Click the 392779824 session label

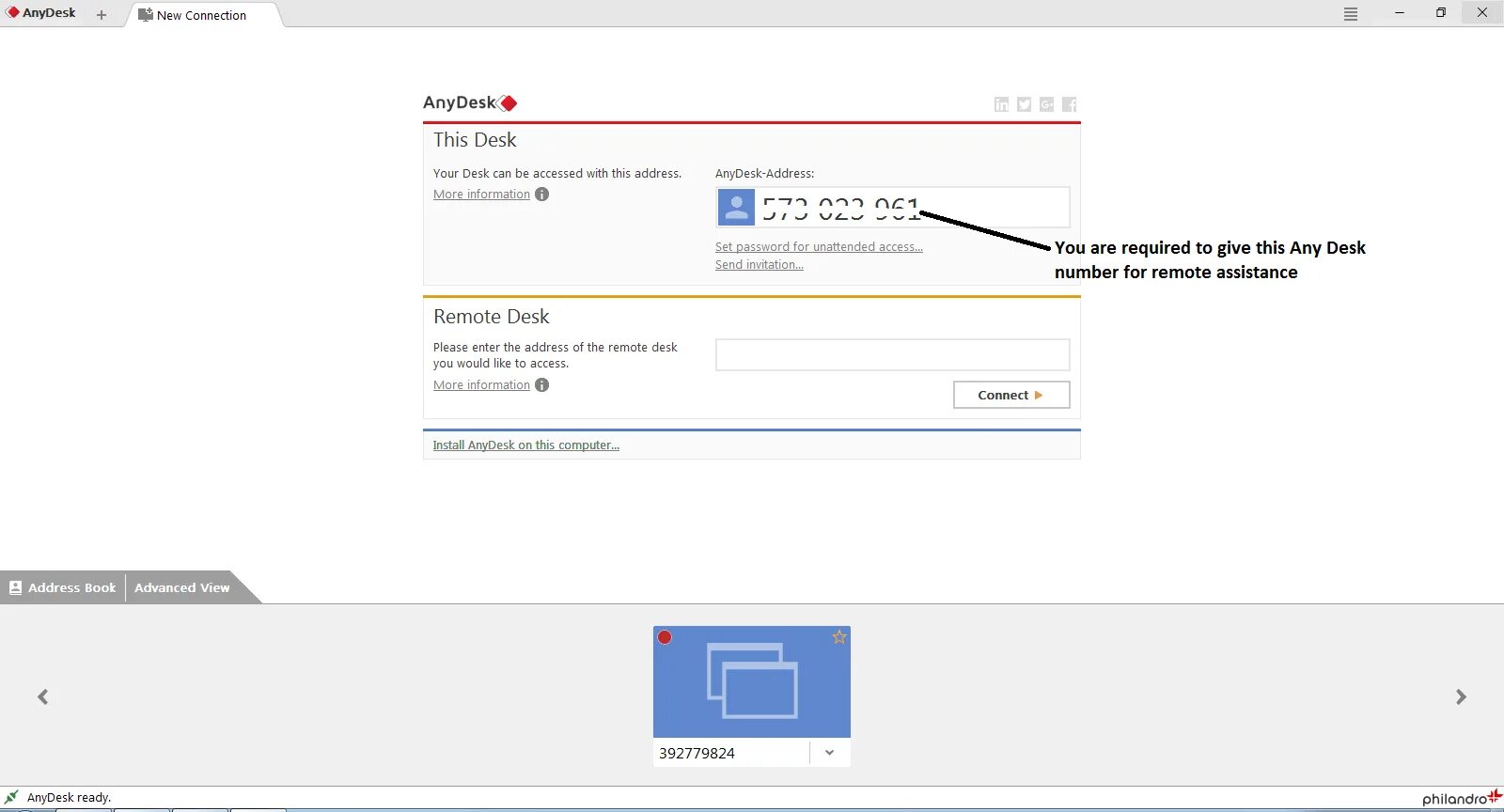point(697,753)
